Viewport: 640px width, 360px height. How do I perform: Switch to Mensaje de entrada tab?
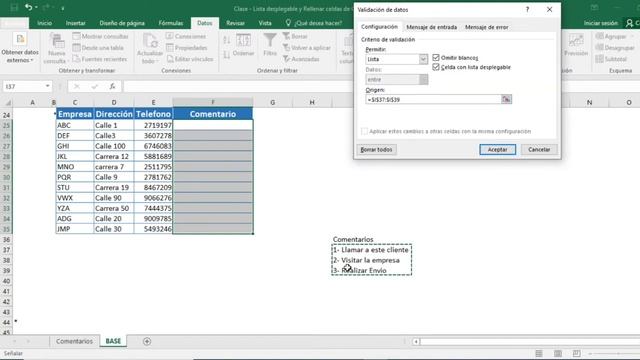click(x=431, y=27)
